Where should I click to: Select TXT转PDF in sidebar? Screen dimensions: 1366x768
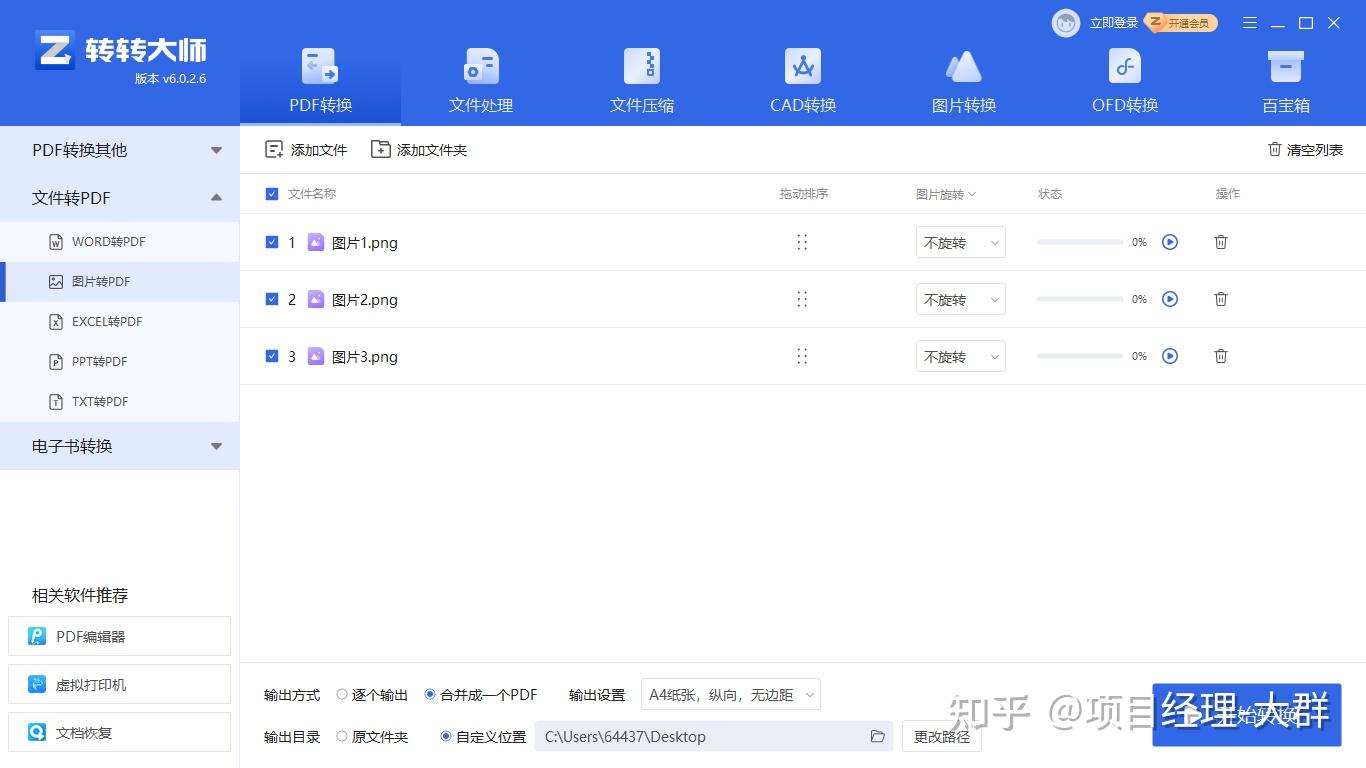click(x=120, y=402)
